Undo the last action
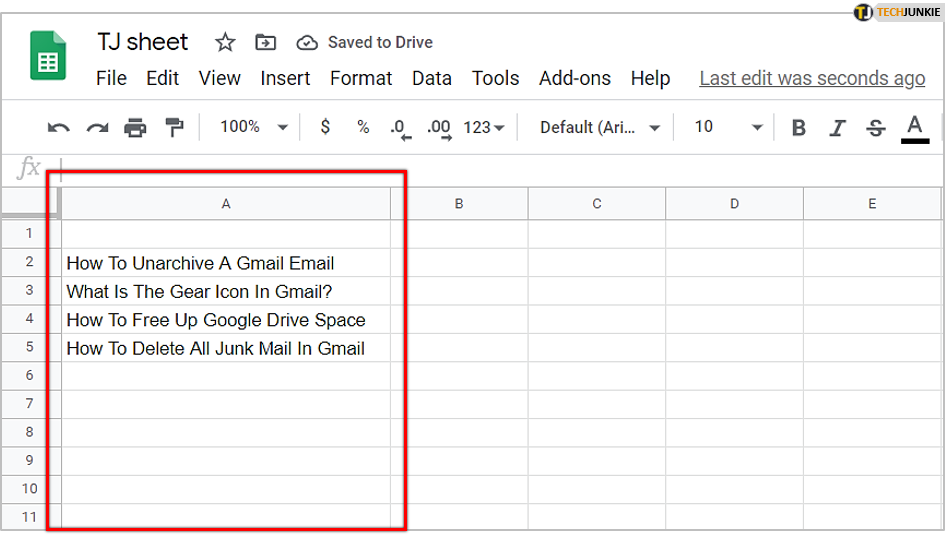The height and width of the screenshot is (536, 948). [x=59, y=128]
